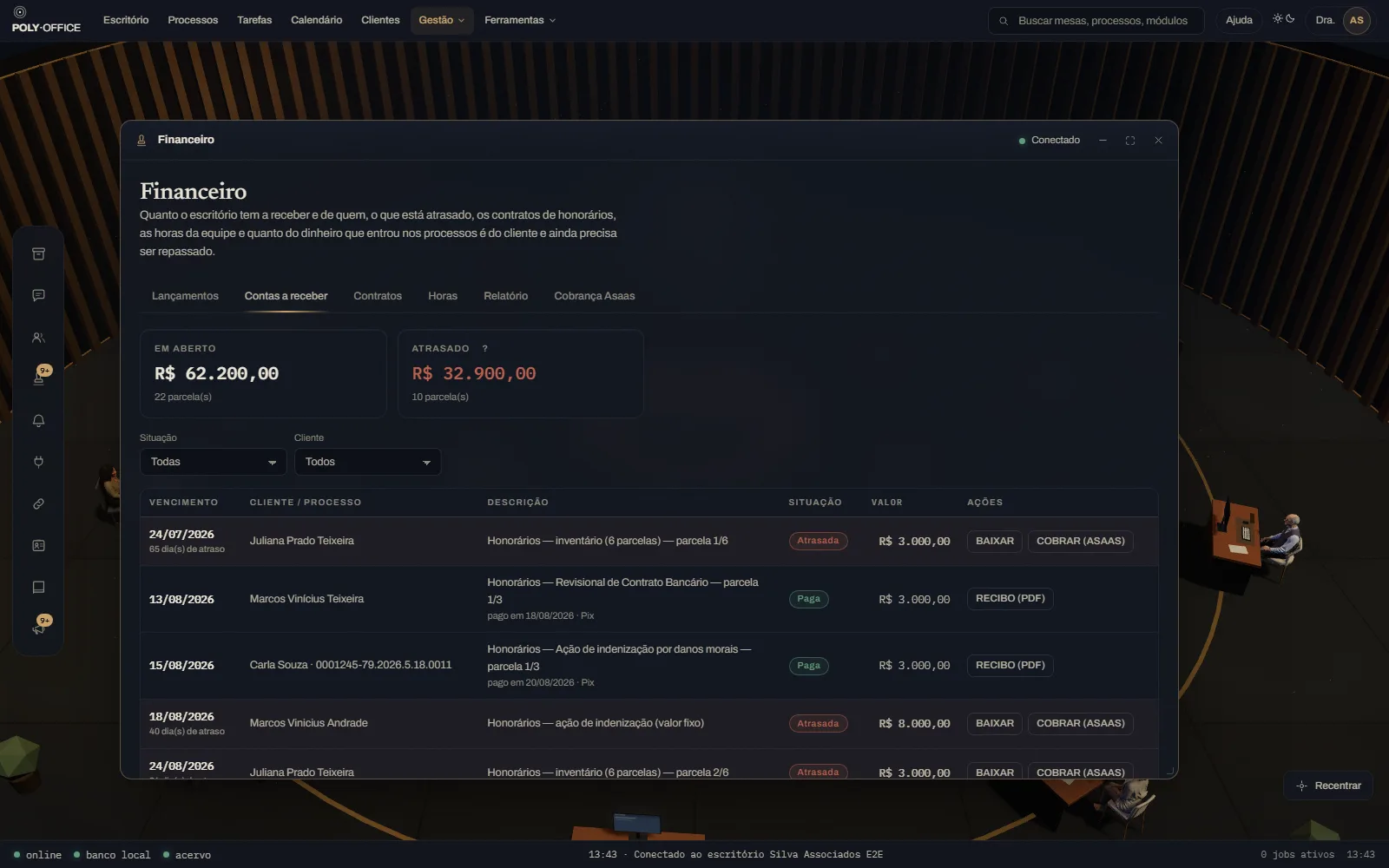Switch to the Relatório tab

click(x=506, y=296)
